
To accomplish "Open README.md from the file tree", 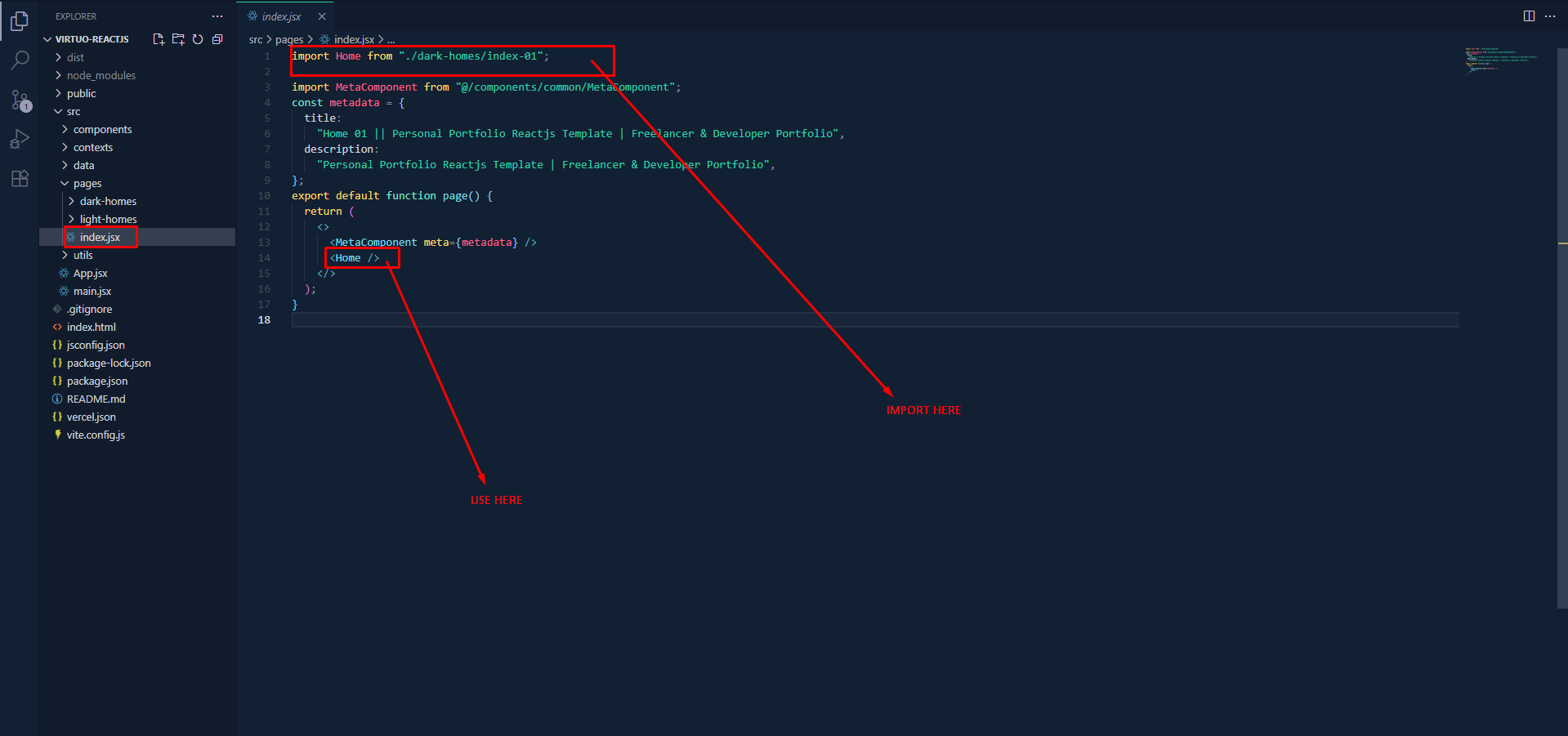I will [137, 399].
